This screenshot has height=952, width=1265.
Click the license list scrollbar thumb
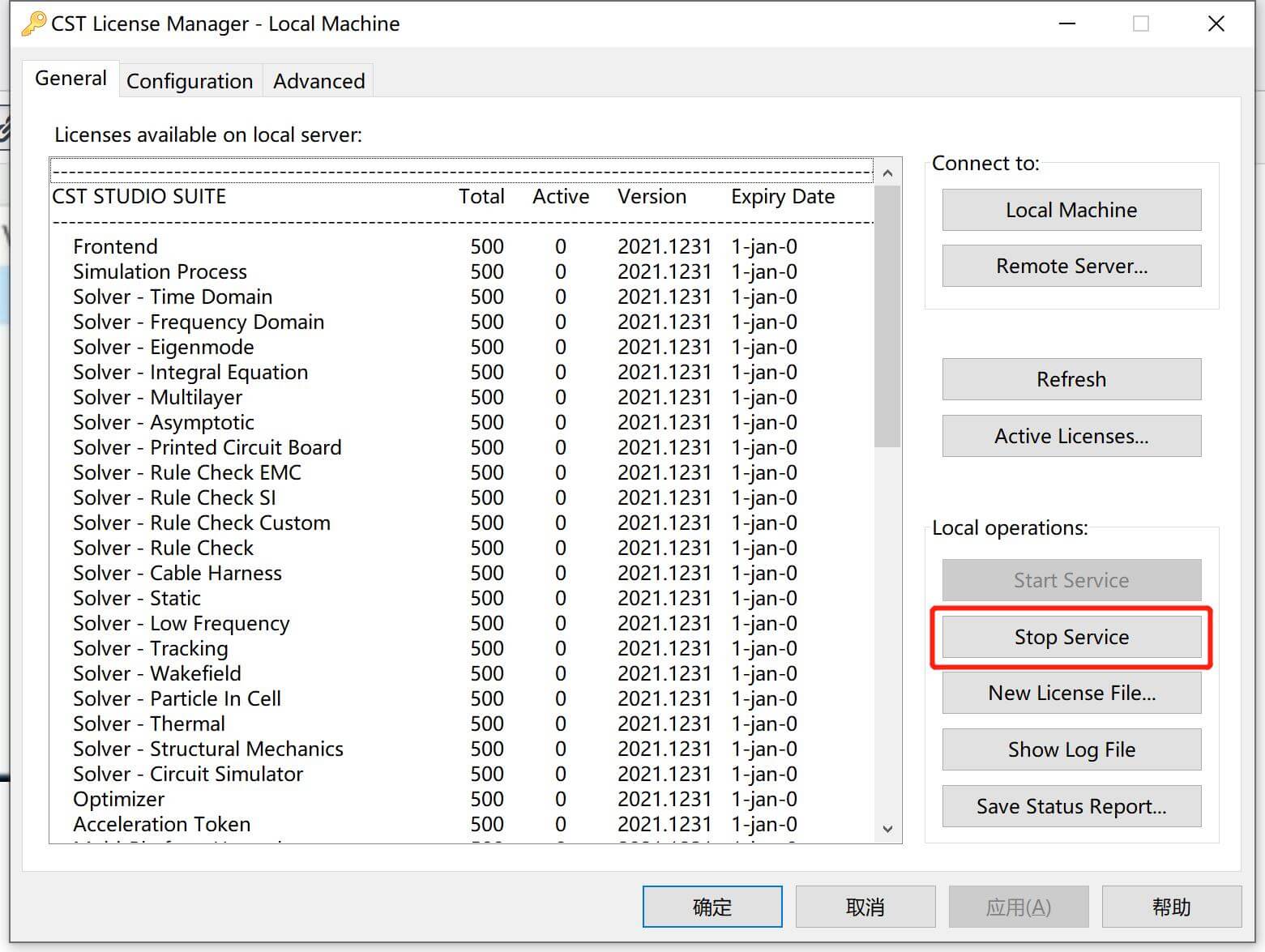[887, 316]
